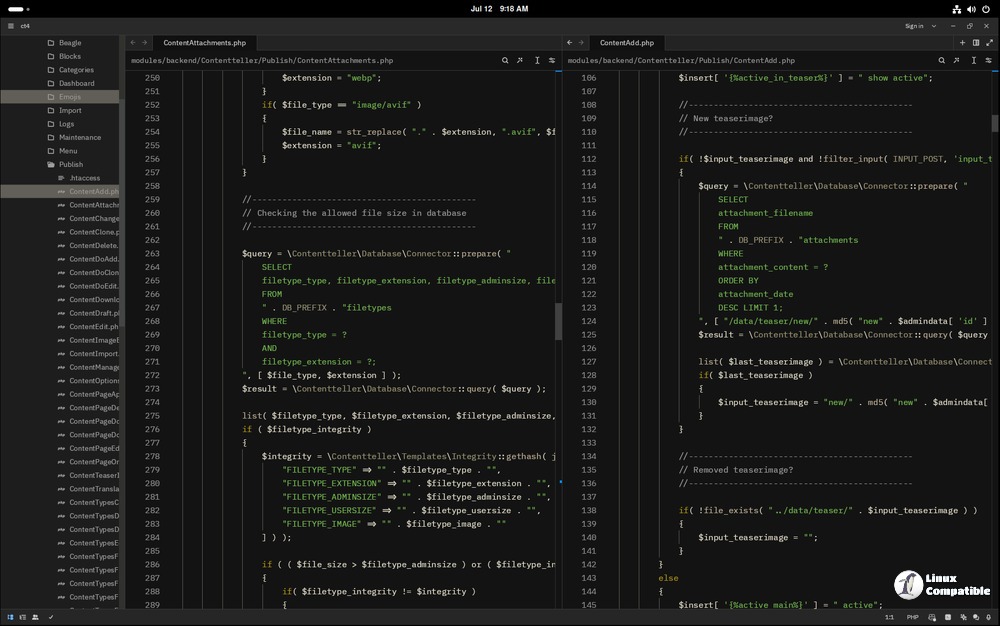Viewport: 1000px width, 626px height.
Task: Go back with left pane's back arrow
Action: coord(132,43)
